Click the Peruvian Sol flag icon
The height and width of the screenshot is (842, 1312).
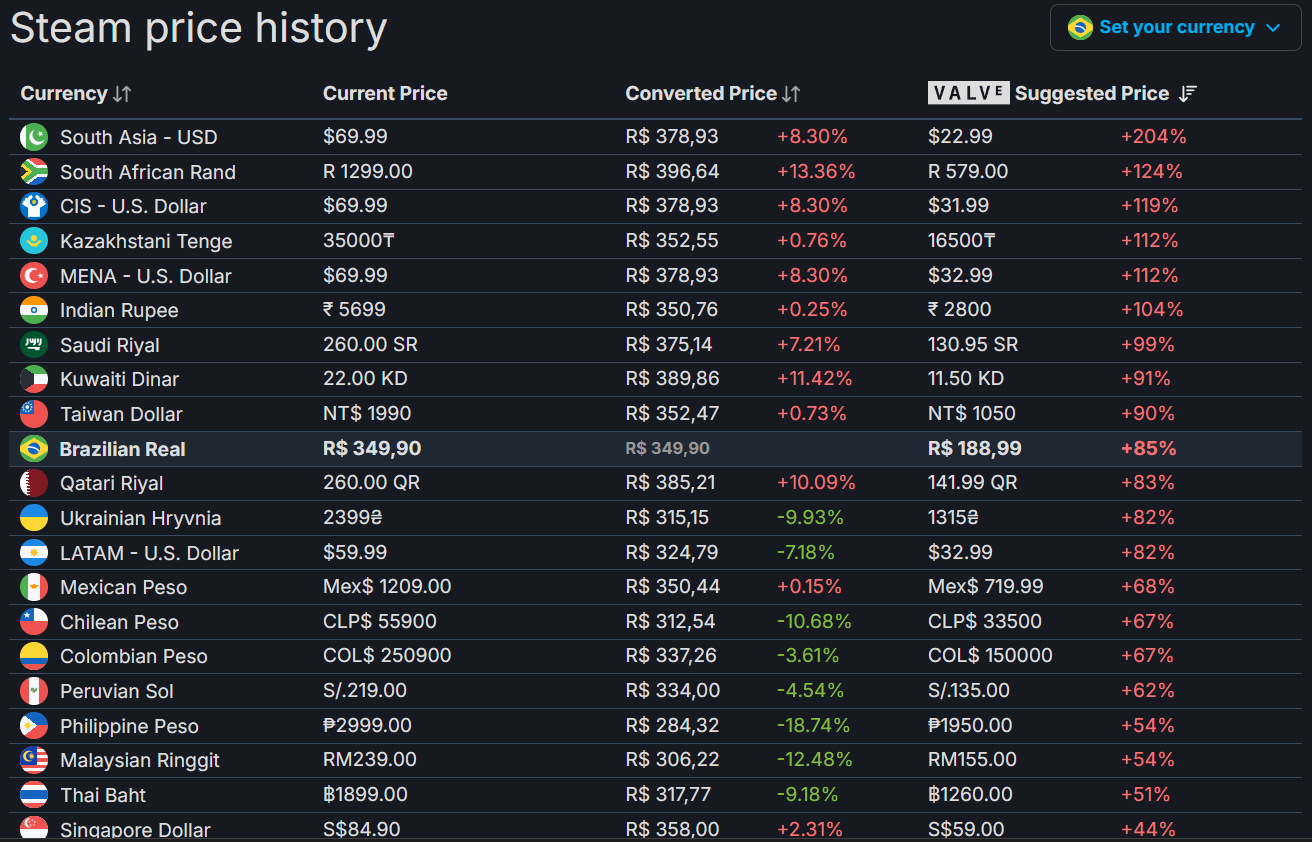click(x=34, y=691)
